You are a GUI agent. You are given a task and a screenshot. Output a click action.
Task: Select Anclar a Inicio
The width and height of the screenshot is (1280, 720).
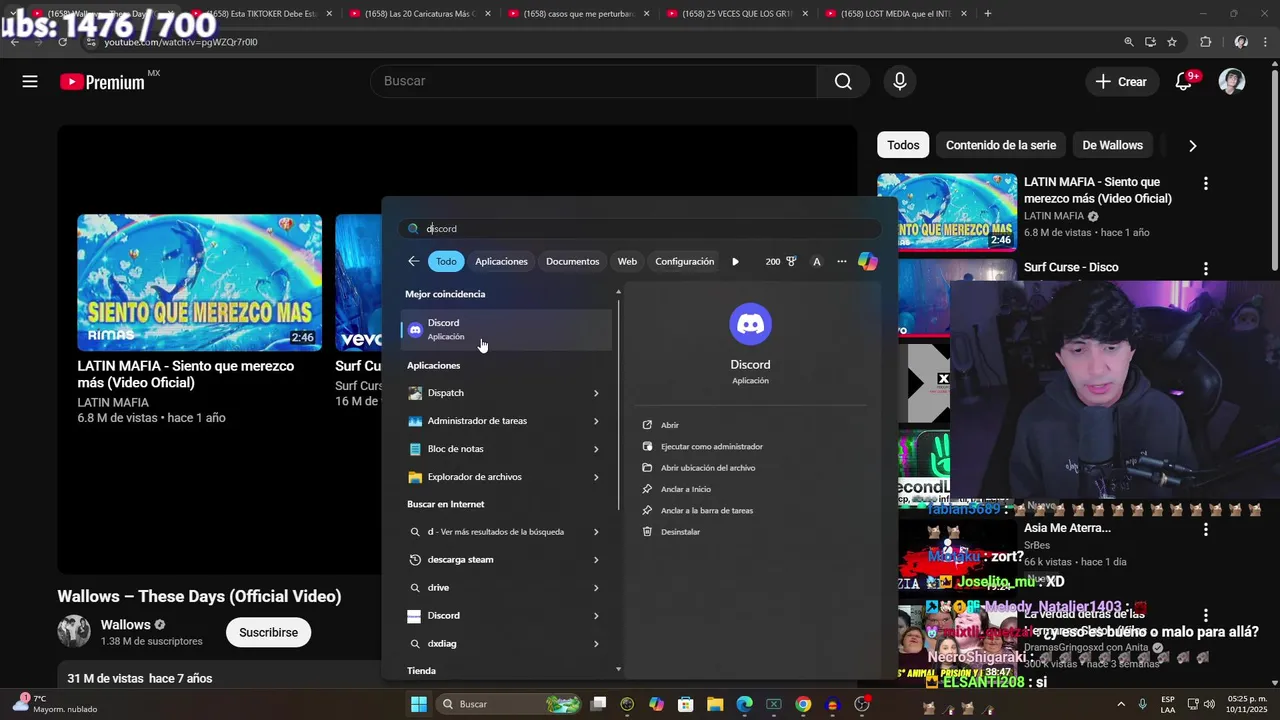pyautogui.click(x=676, y=489)
